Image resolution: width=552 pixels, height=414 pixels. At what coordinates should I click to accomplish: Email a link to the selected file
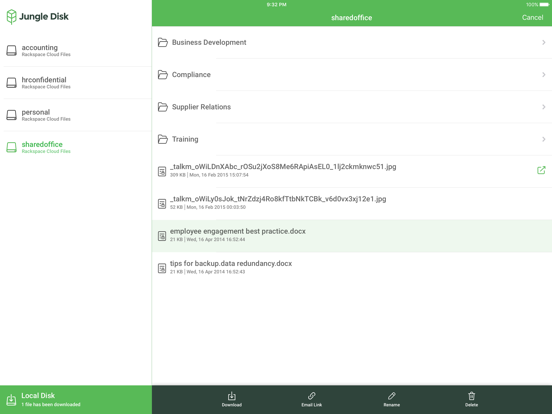coord(312,399)
